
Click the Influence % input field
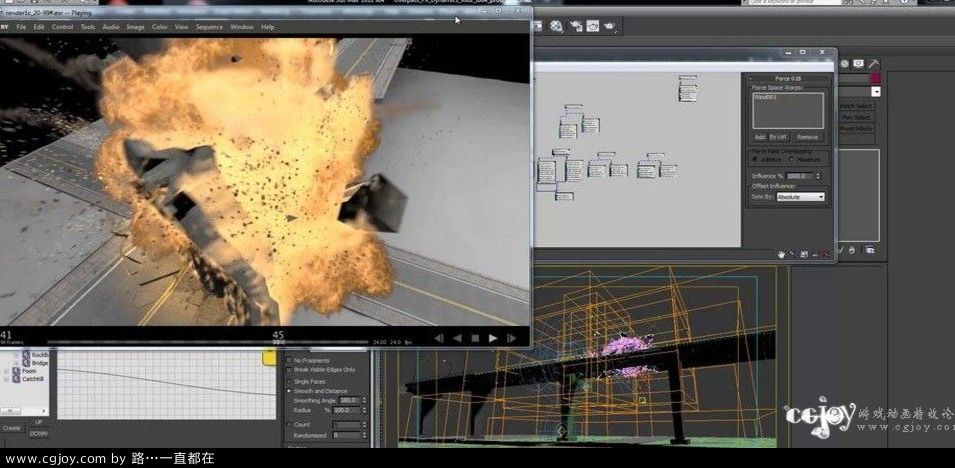pyautogui.click(x=799, y=176)
